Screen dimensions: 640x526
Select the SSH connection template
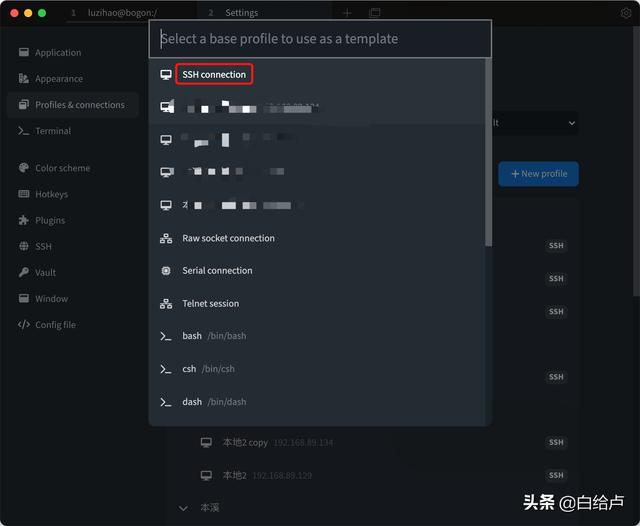point(317,75)
